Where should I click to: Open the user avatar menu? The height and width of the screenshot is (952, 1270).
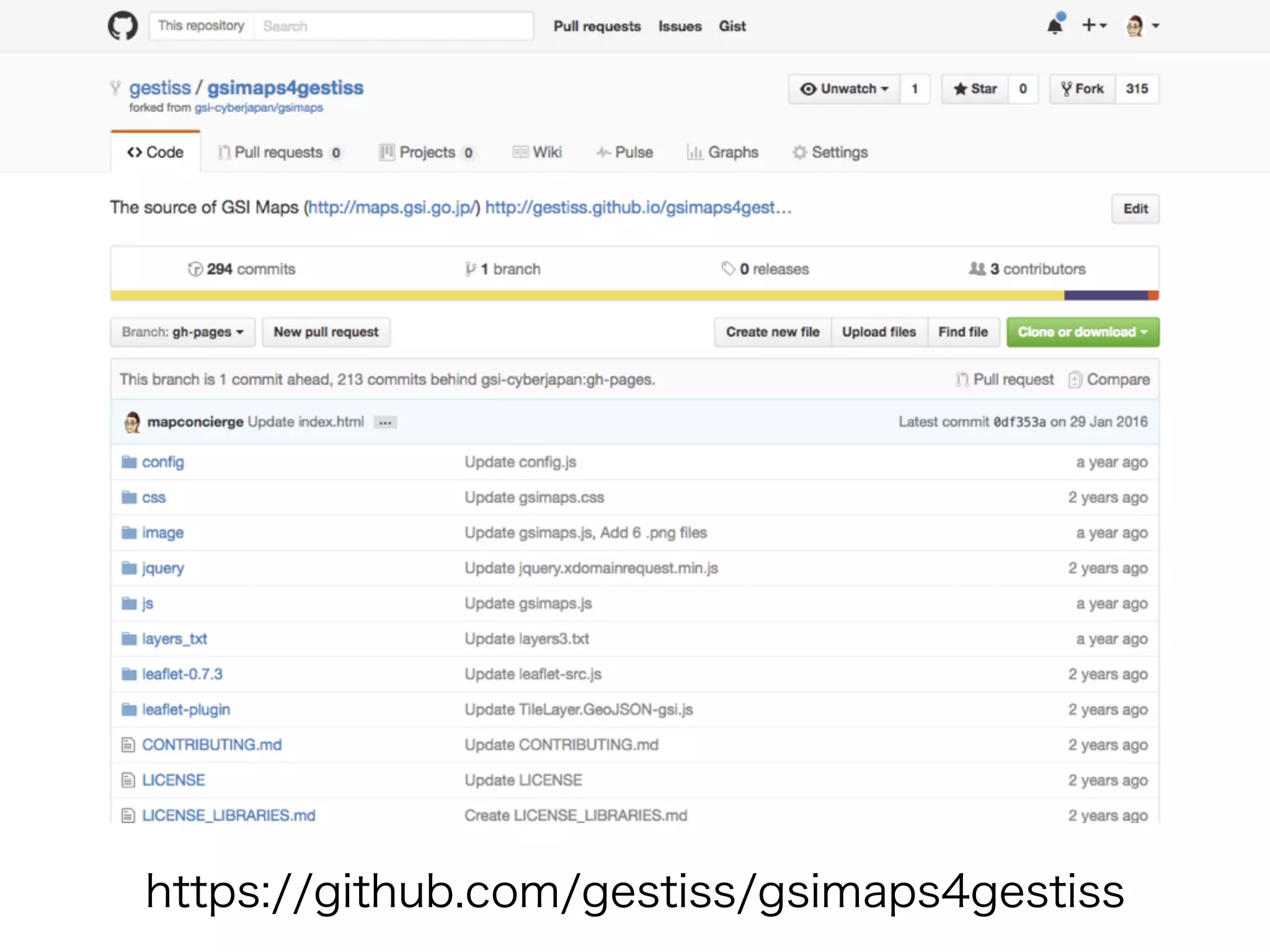1142,26
